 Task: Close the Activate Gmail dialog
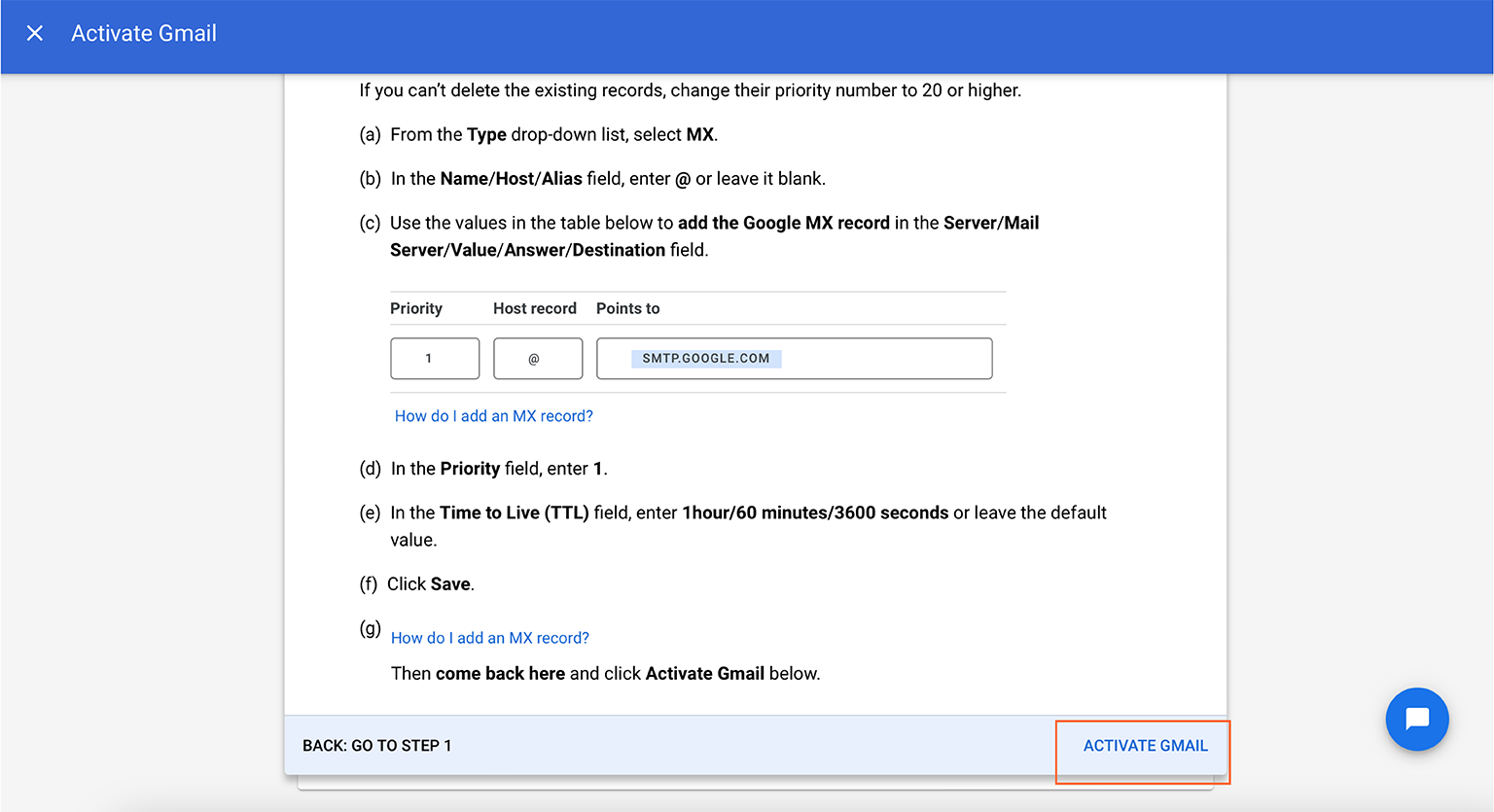pyautogui.click(x=35, y=33)
